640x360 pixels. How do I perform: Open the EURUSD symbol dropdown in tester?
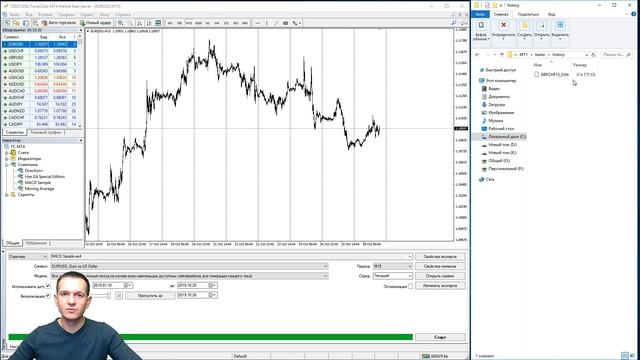pos(189,267)
